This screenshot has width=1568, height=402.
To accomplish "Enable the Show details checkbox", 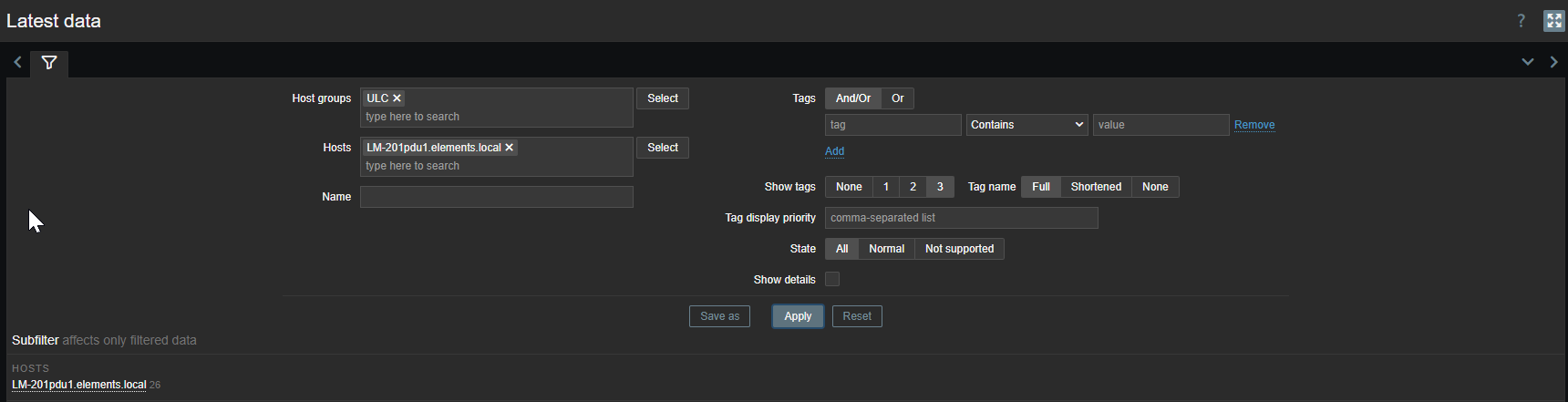I will [x=832, y=280].
